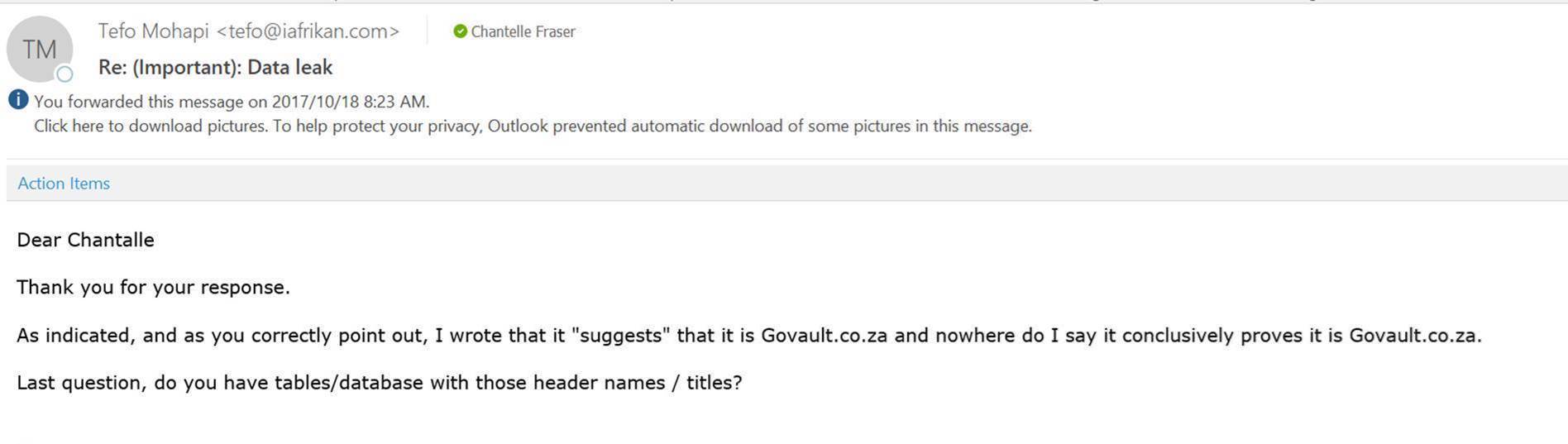Open sender Tefo Mohapi's contact card
Image resolution: width=1568 pixels, height=444 pixels.
153,31
